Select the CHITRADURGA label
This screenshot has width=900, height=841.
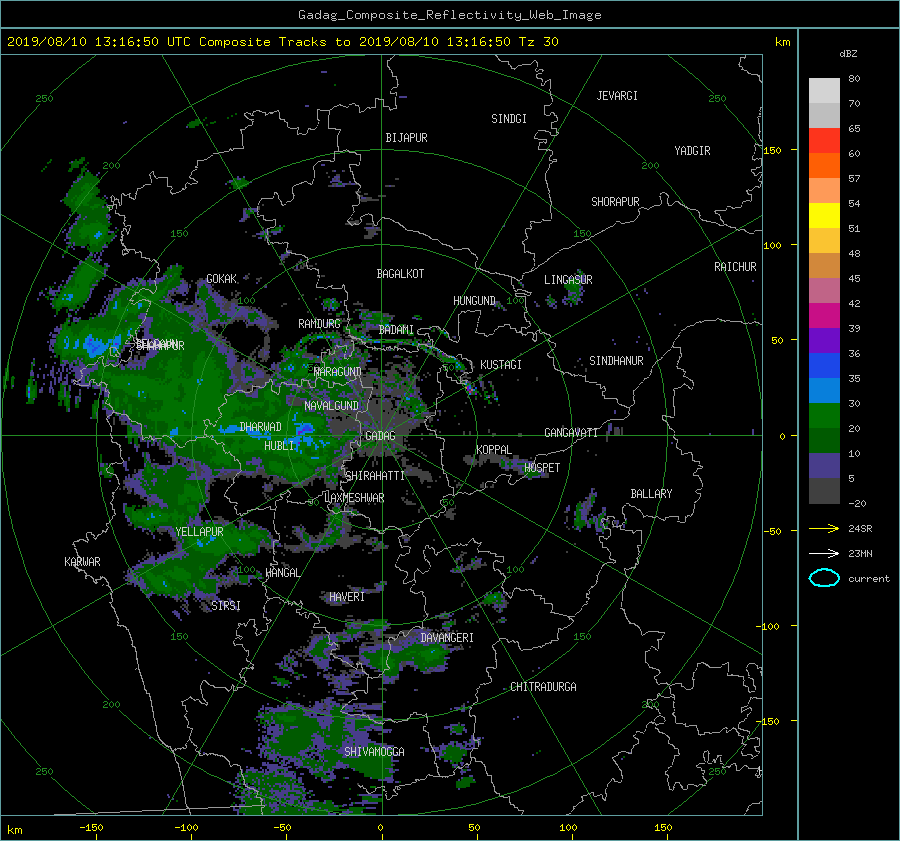543,687
